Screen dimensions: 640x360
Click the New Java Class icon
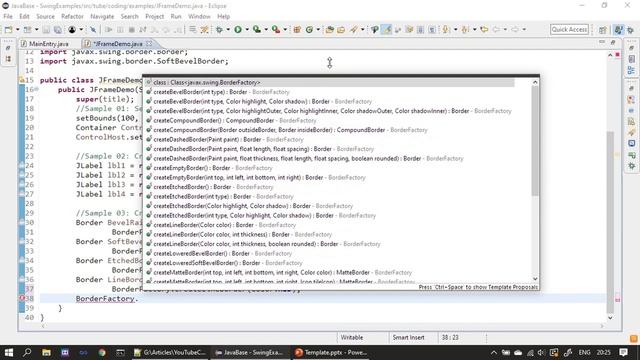point(309,29)
